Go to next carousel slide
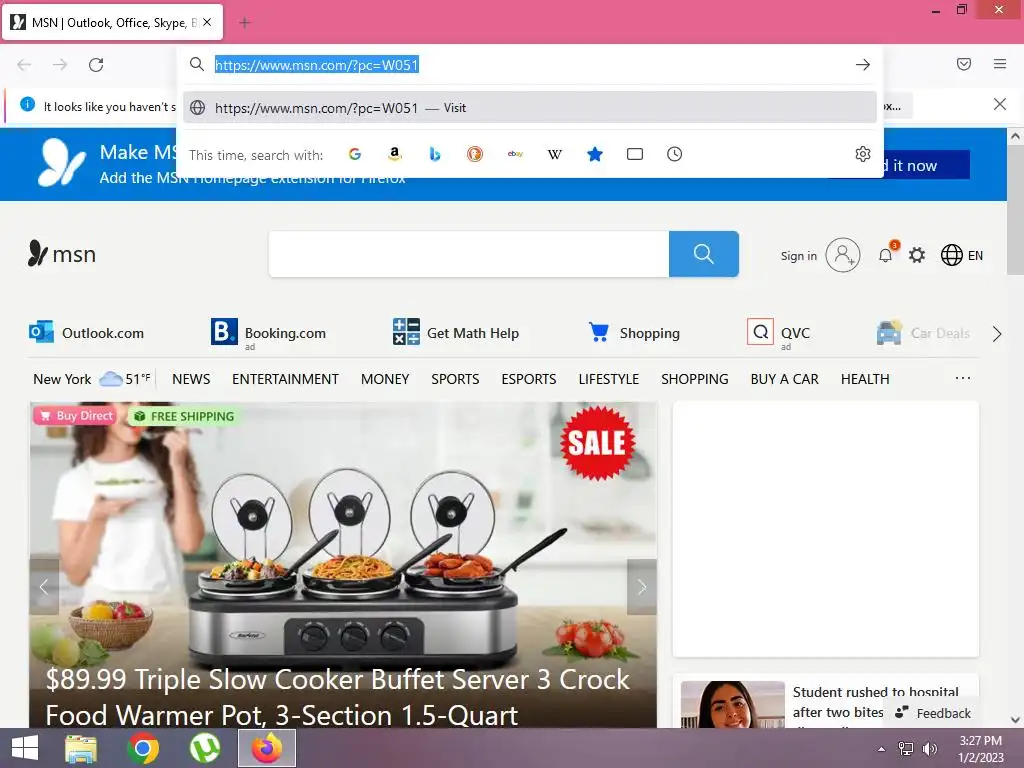This screenshot has width=1024, height=768. [x=642, y=586]
